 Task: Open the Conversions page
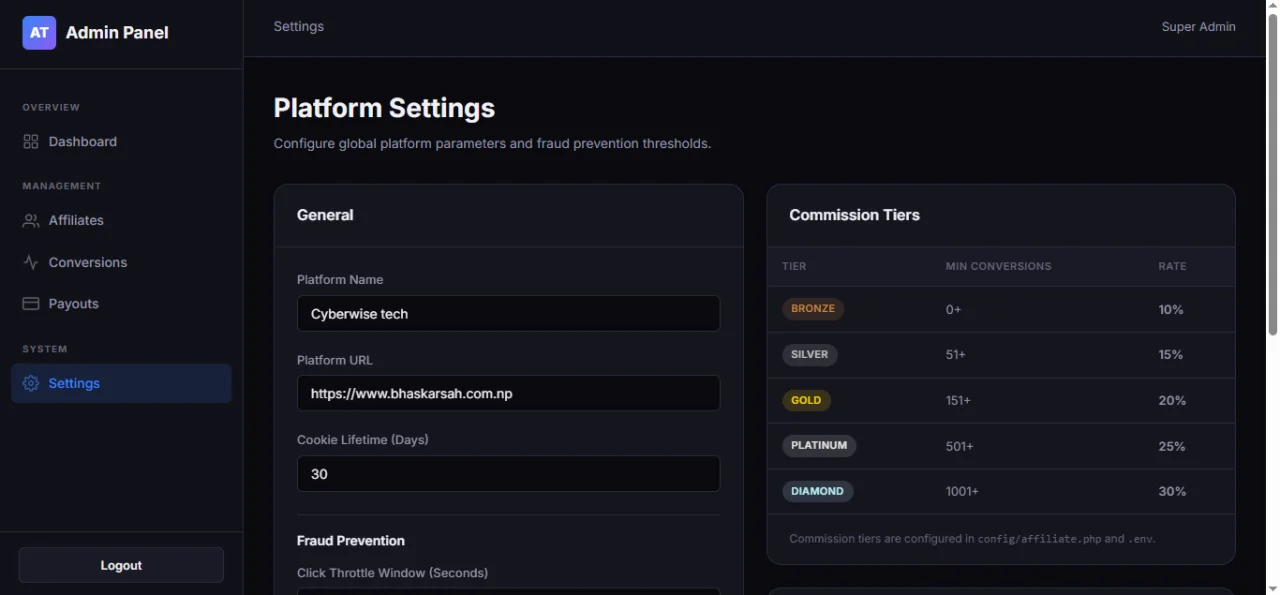click(x=121, y=262)
